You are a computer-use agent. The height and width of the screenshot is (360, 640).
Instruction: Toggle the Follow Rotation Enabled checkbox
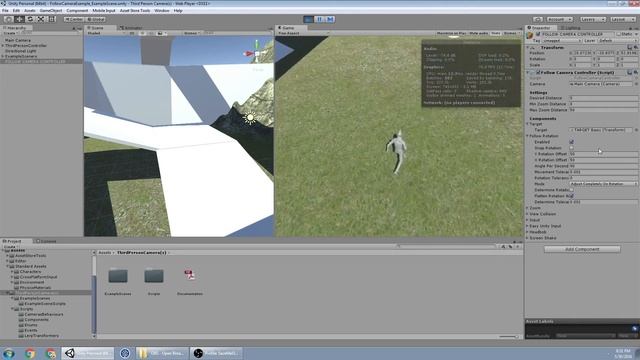(x=571, y=142)
